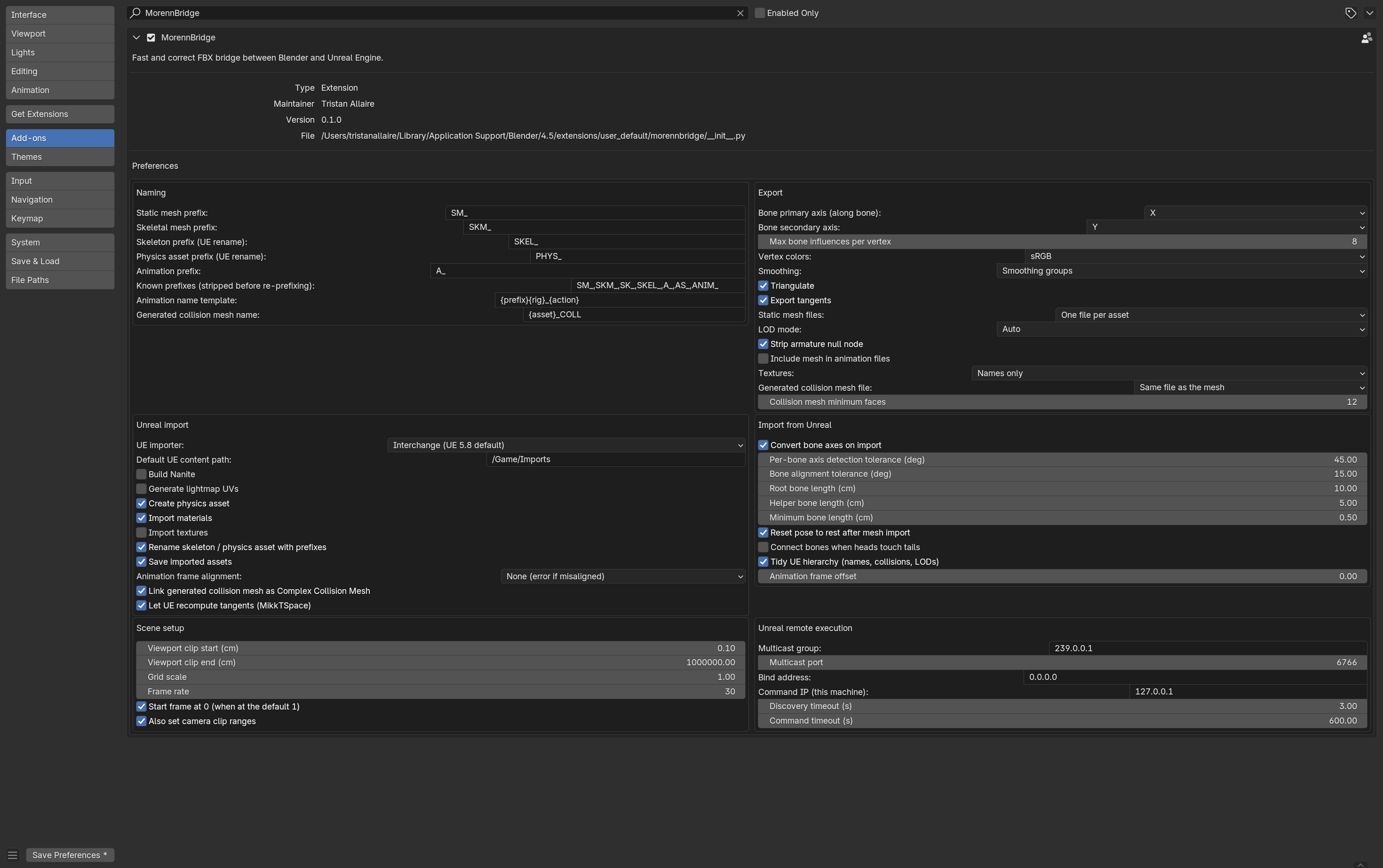
Task: Clear the MorennBridge search text
Action: click(740, 13)
